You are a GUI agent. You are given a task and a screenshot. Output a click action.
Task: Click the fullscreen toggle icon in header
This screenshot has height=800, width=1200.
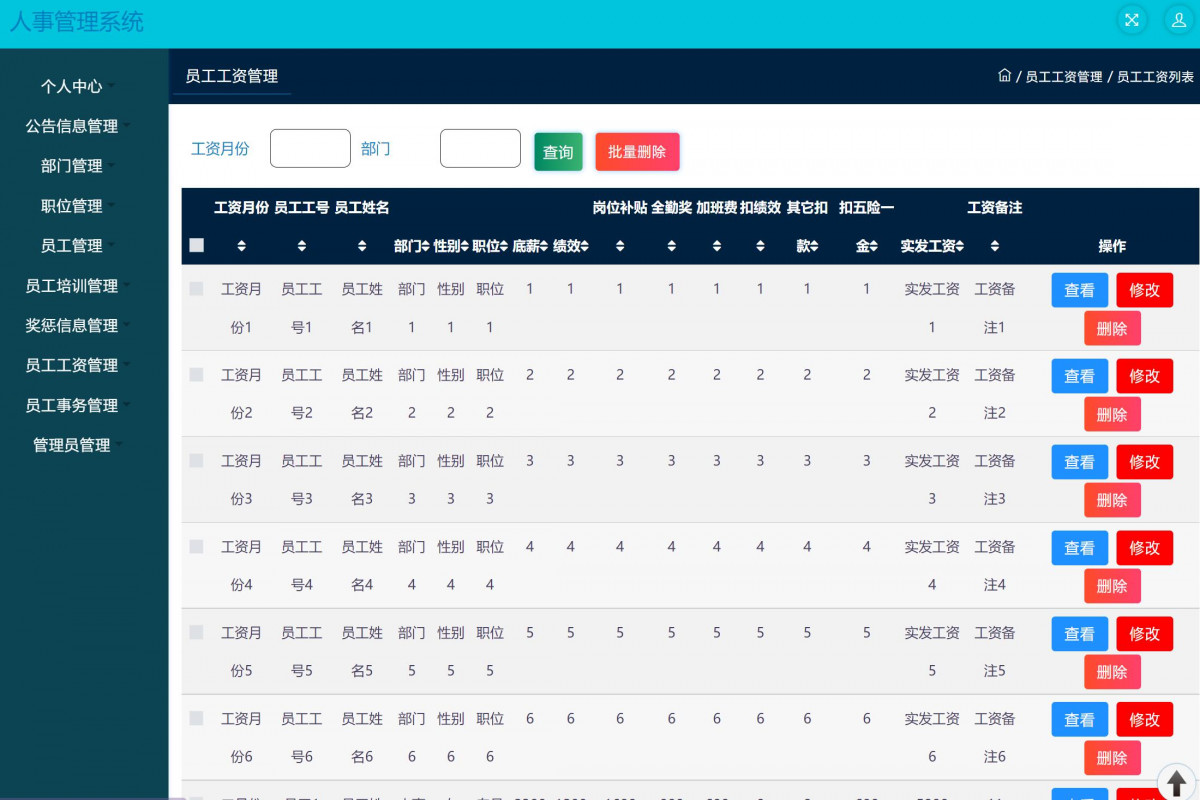[x=1132, y=20]
